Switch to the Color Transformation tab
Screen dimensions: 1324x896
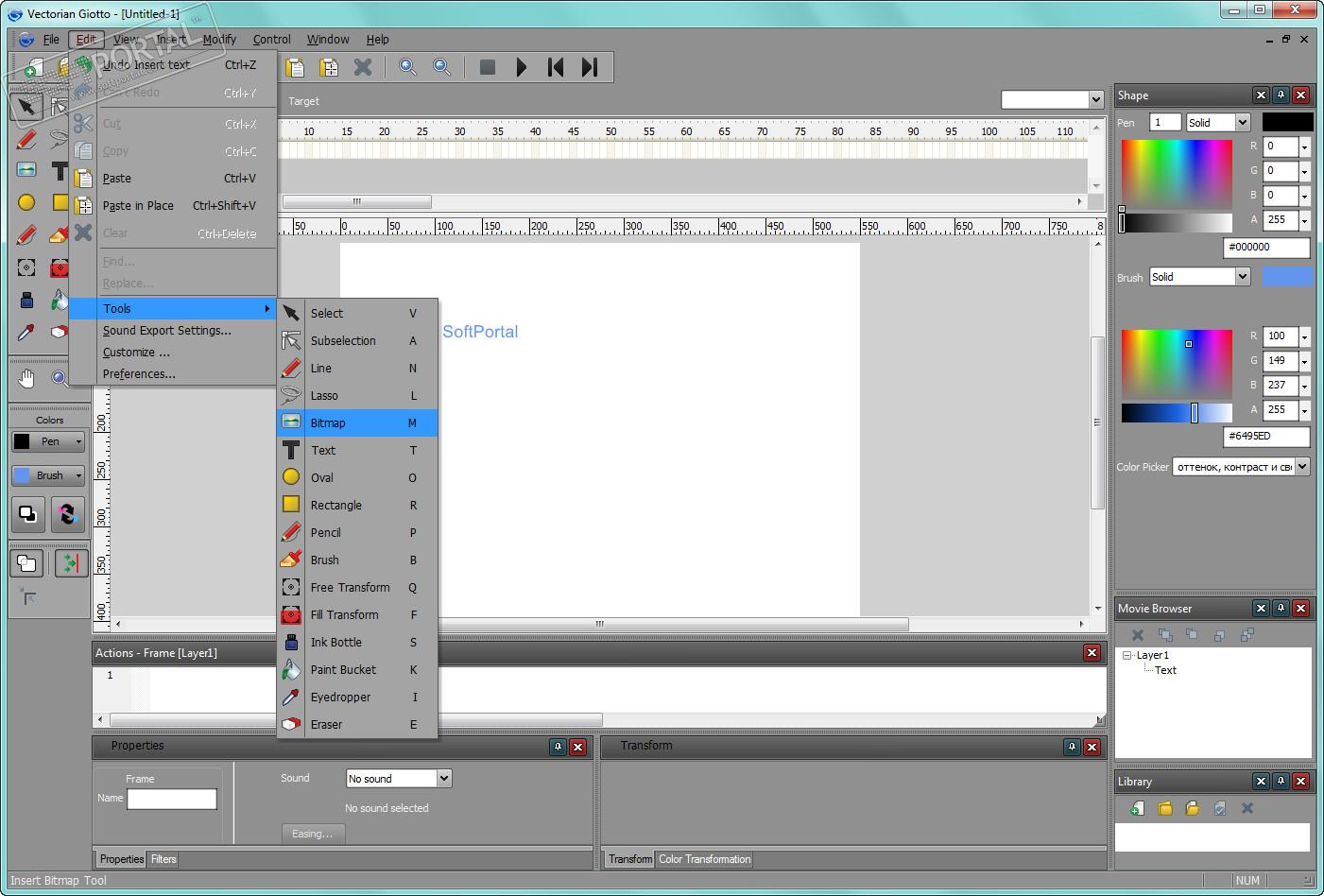click(705, 859)
